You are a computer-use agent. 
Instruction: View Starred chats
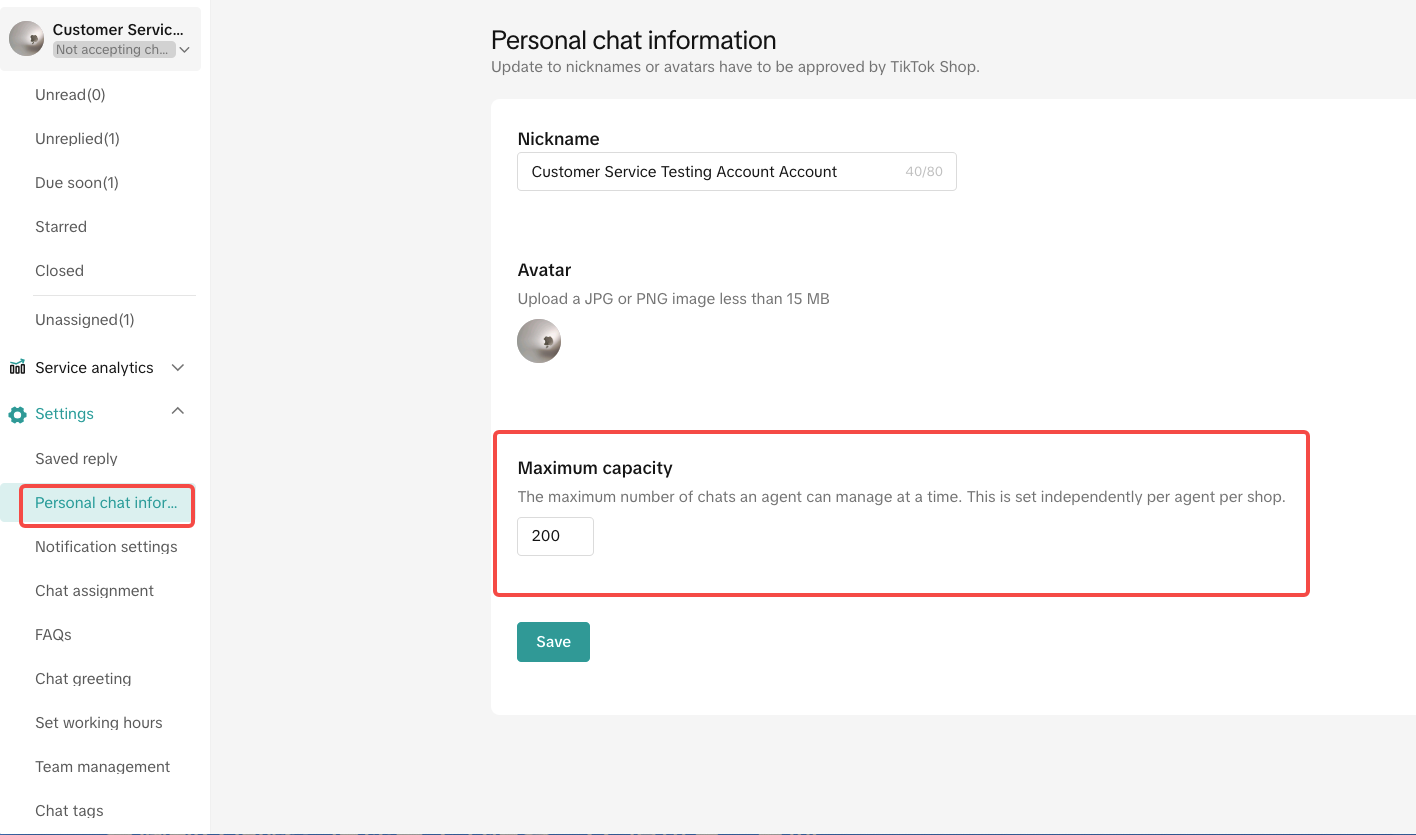(x=61, y=227)
